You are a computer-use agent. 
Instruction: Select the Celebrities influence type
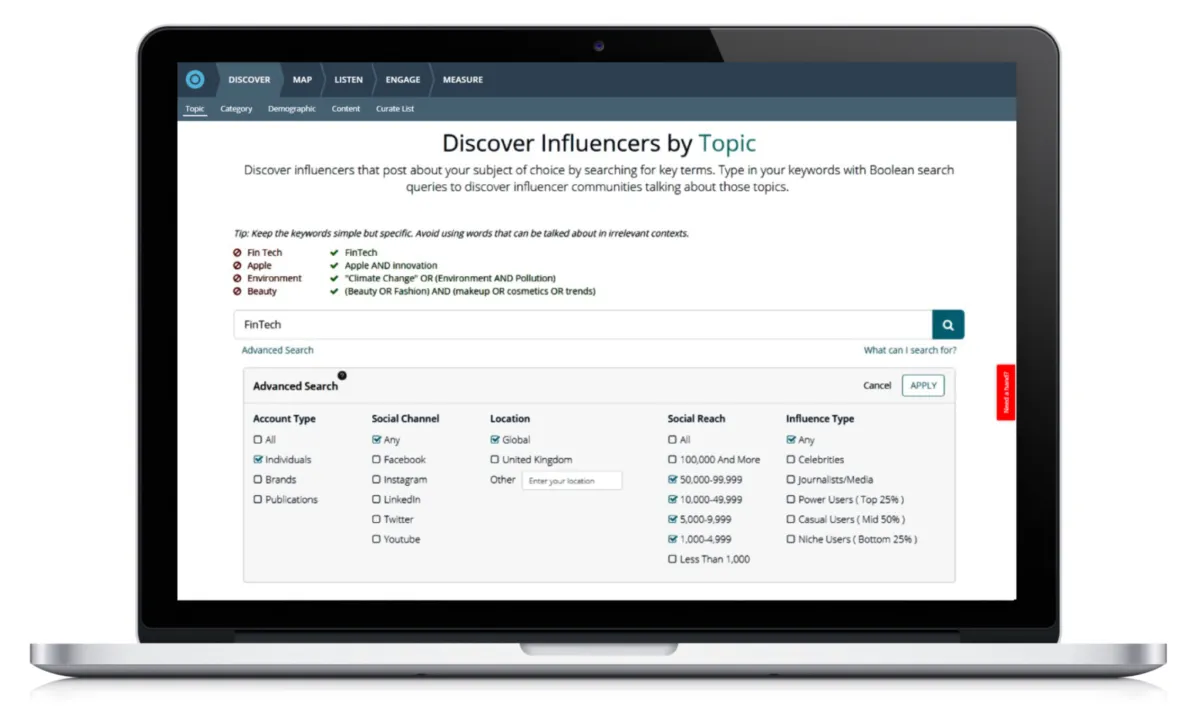pos(791,460)
